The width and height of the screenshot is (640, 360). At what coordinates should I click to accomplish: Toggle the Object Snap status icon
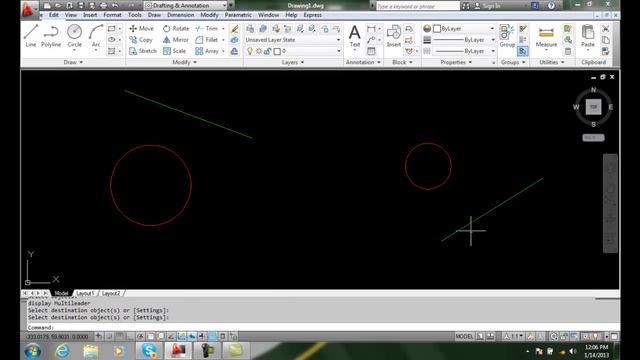tap(151, 336)
